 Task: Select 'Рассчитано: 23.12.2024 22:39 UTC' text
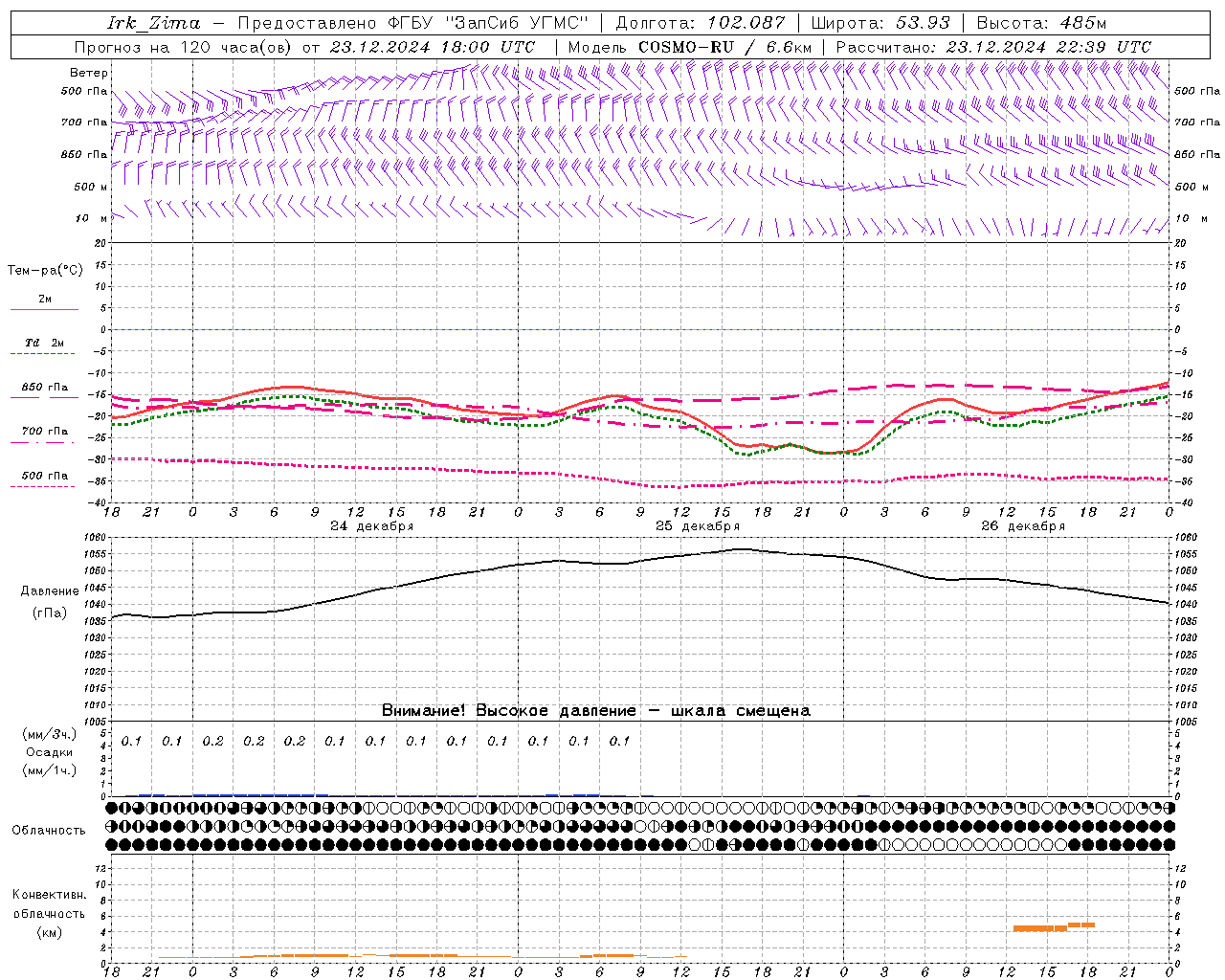coord(993,47)
